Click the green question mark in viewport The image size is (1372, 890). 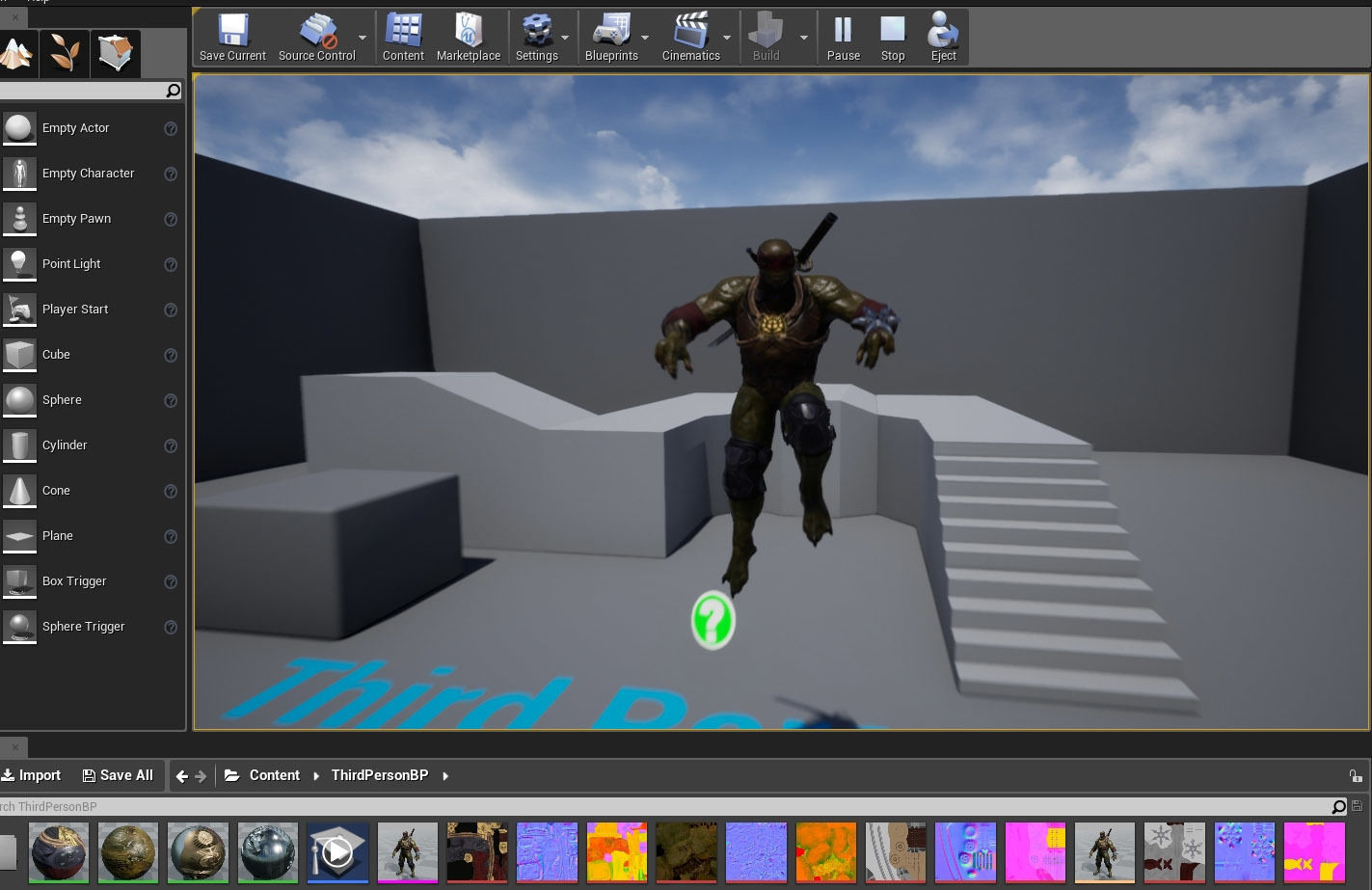713,620
